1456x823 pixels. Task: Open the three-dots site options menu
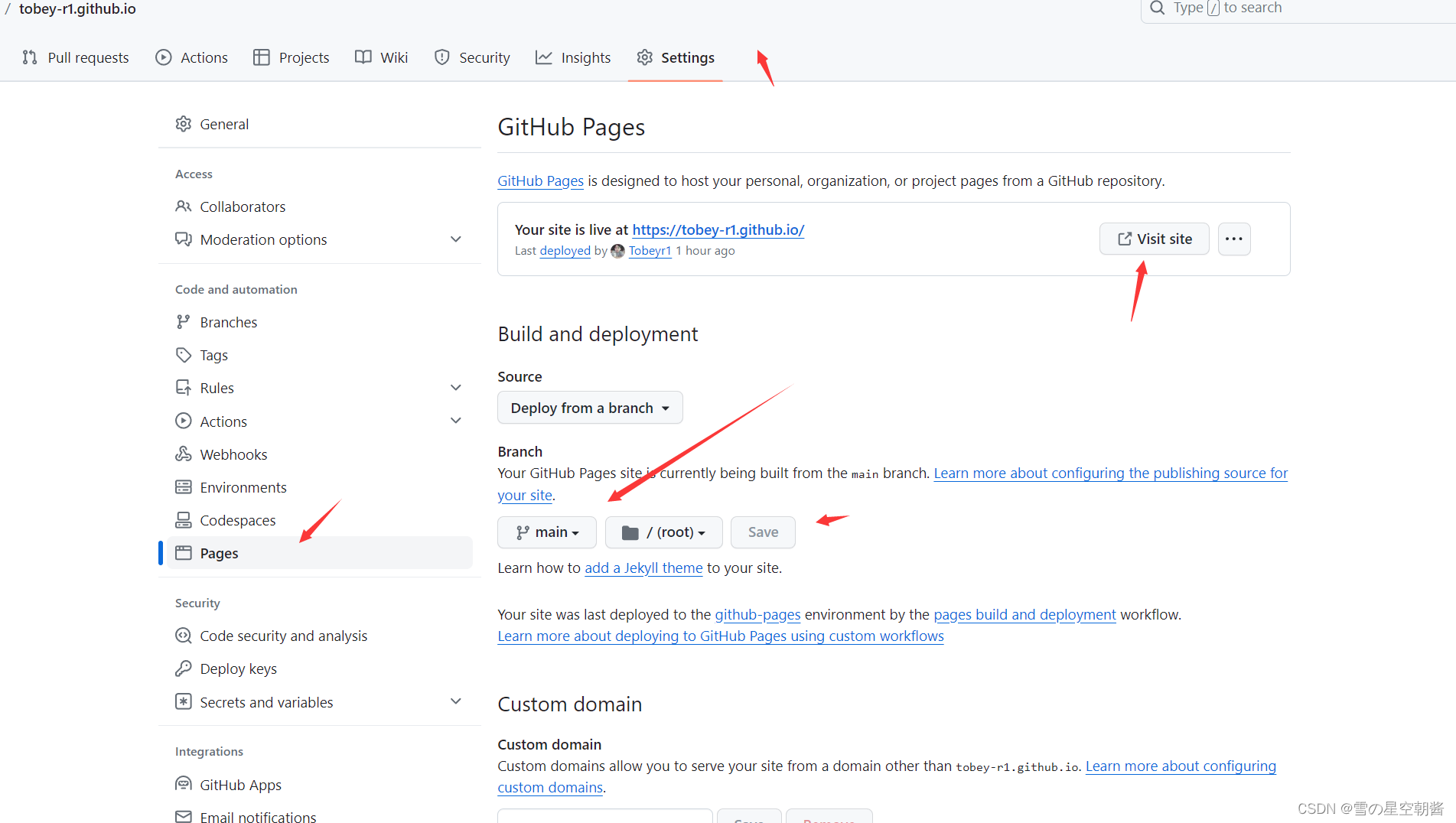click(x=1234, y=239)
